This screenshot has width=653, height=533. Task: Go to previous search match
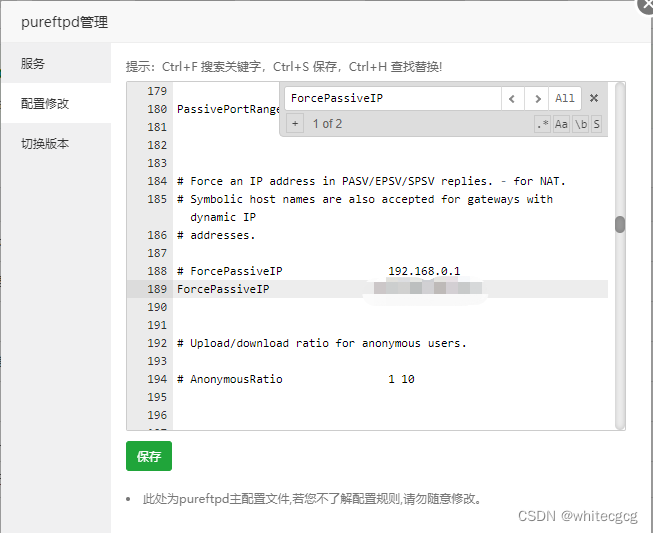(513, 98)
